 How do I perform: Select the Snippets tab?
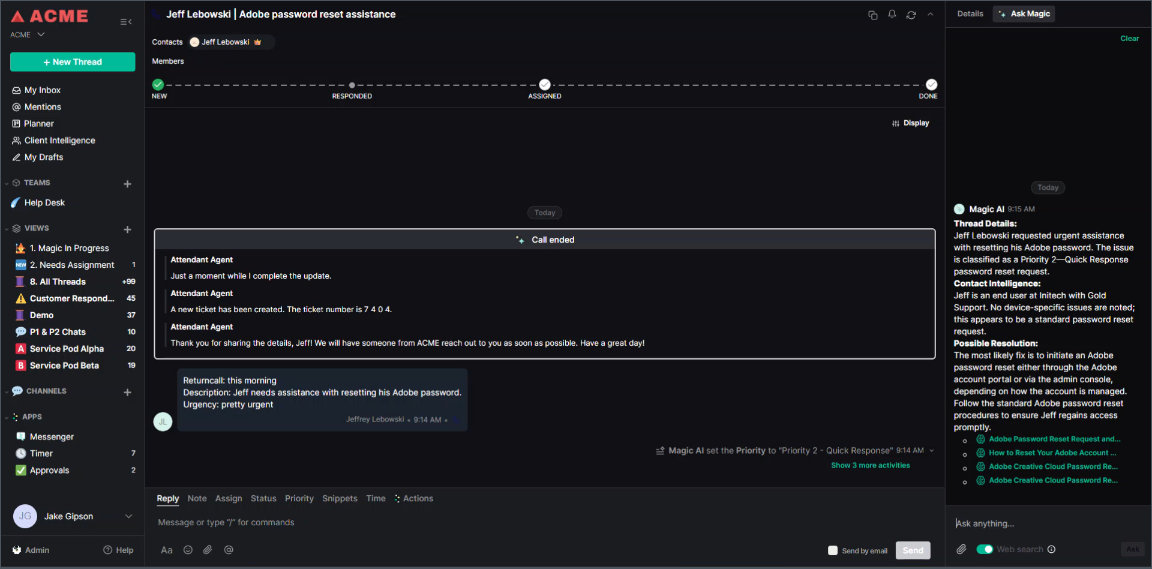click(x=339, y=498)
